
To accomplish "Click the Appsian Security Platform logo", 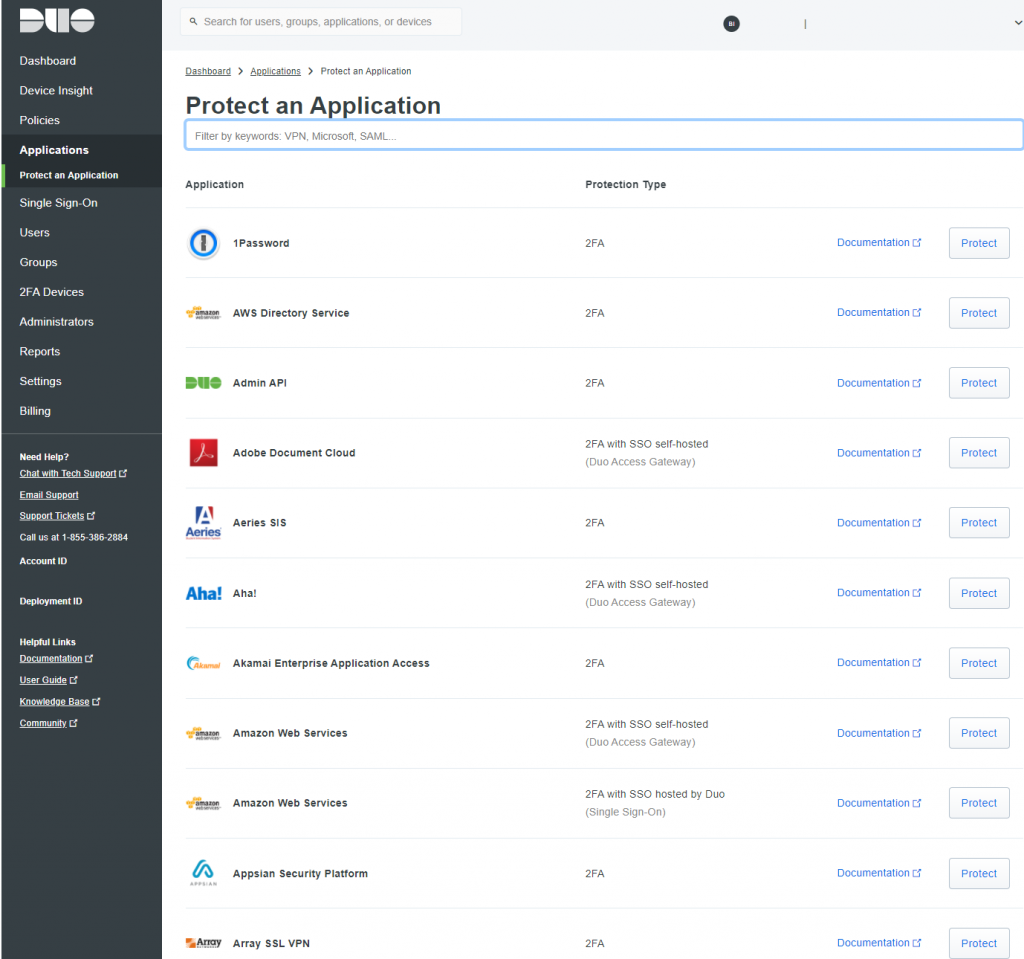I will (203, 873).
